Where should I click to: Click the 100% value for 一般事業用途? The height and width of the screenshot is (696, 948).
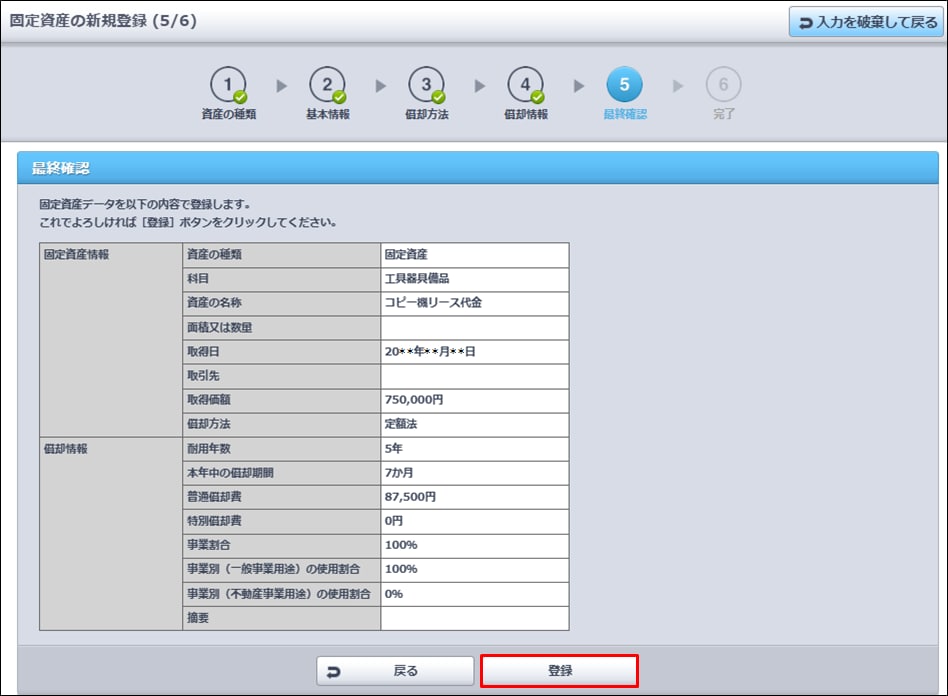pos(475,570)
